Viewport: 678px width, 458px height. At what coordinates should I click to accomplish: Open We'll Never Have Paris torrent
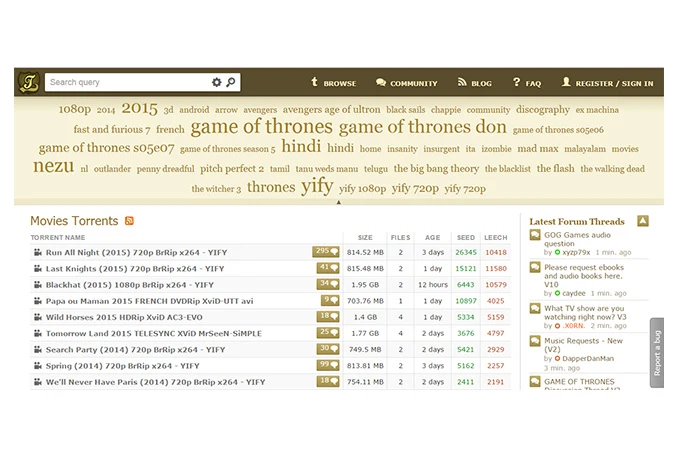[x=156, y=382]
